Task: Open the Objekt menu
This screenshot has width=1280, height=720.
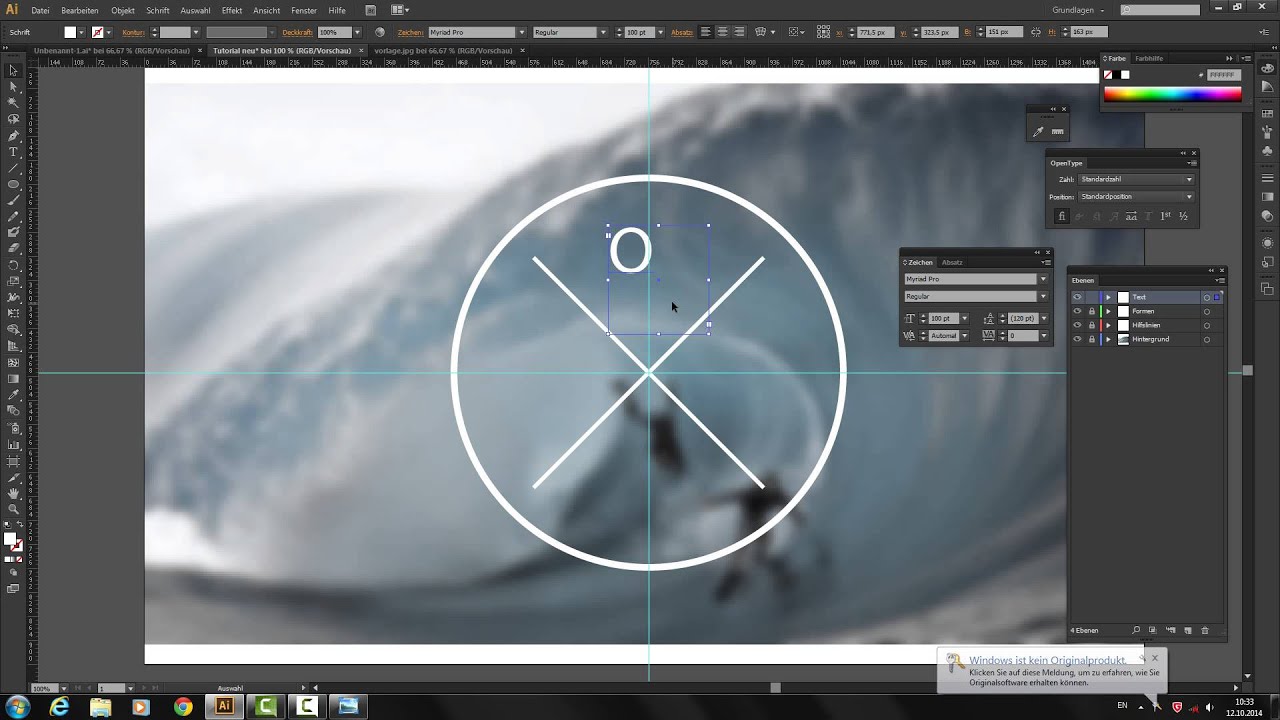Action: click(x=123, y=10)
